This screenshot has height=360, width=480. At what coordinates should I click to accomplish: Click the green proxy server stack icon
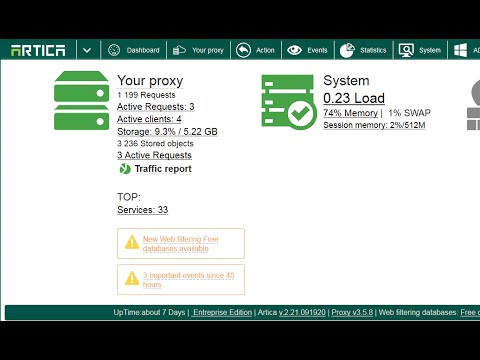tap(81, 100)
